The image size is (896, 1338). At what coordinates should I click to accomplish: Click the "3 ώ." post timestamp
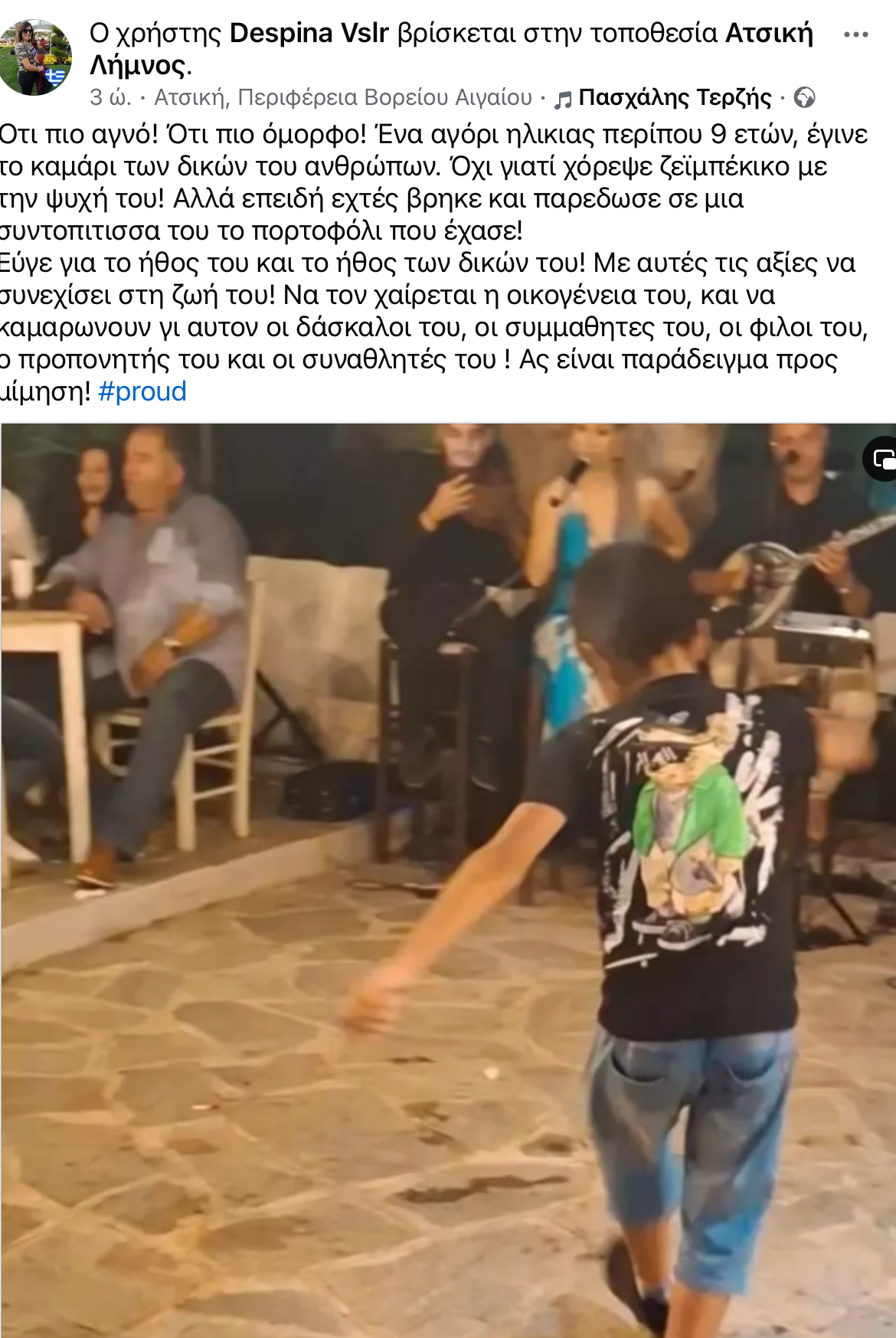click(x=110, y=98)
